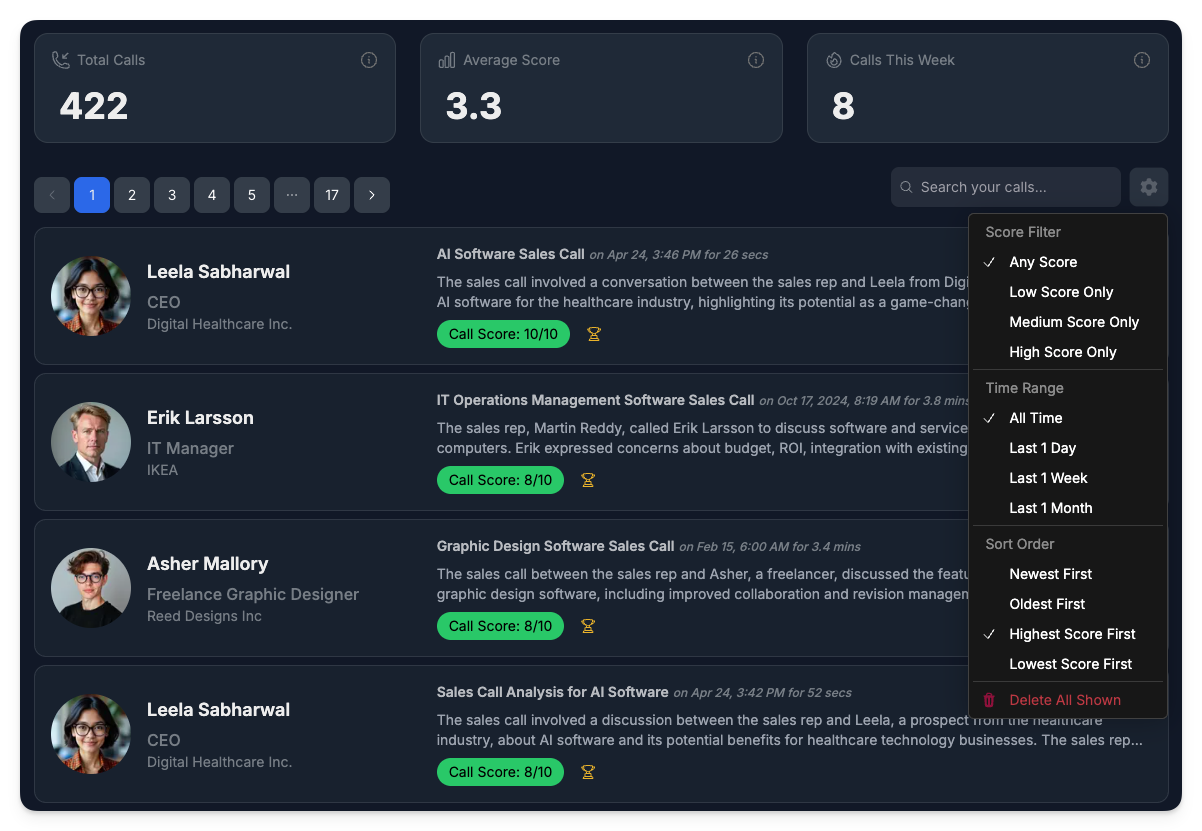Screen dimensions: 1202x831
Task: Click the info icon on Total Calls card
Action: (369, 60)
